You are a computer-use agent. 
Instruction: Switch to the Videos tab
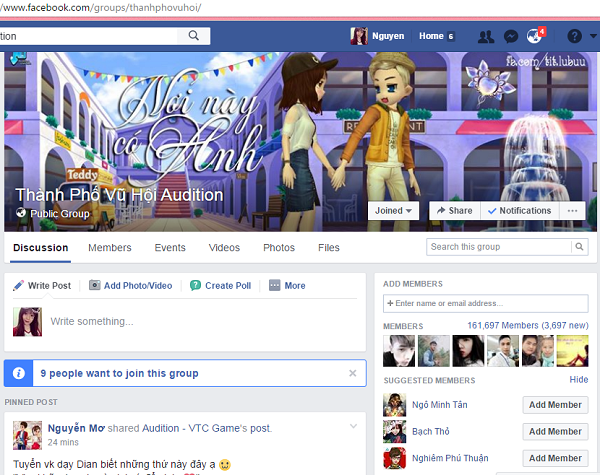pyautogui.click(x=224, y=248)
